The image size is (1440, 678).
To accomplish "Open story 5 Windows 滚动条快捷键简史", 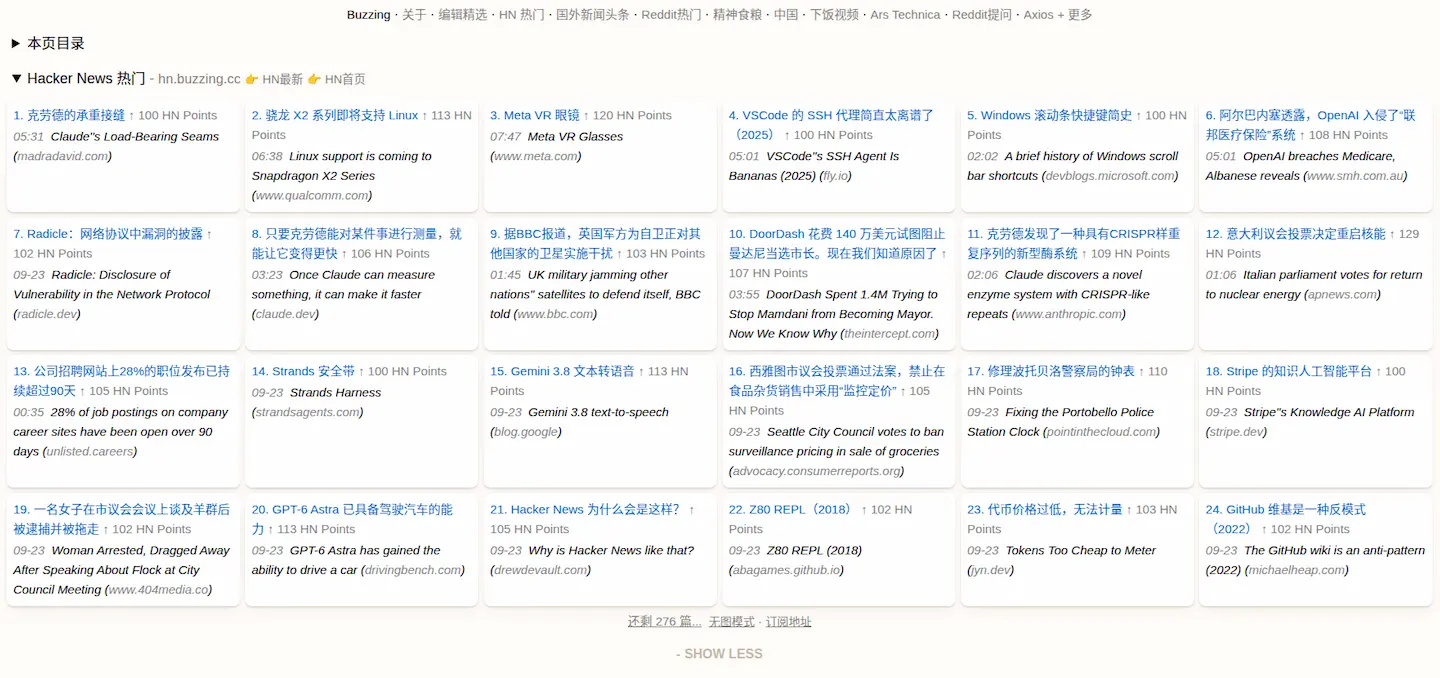I will pyautogui.click(x=1049, y=116).
